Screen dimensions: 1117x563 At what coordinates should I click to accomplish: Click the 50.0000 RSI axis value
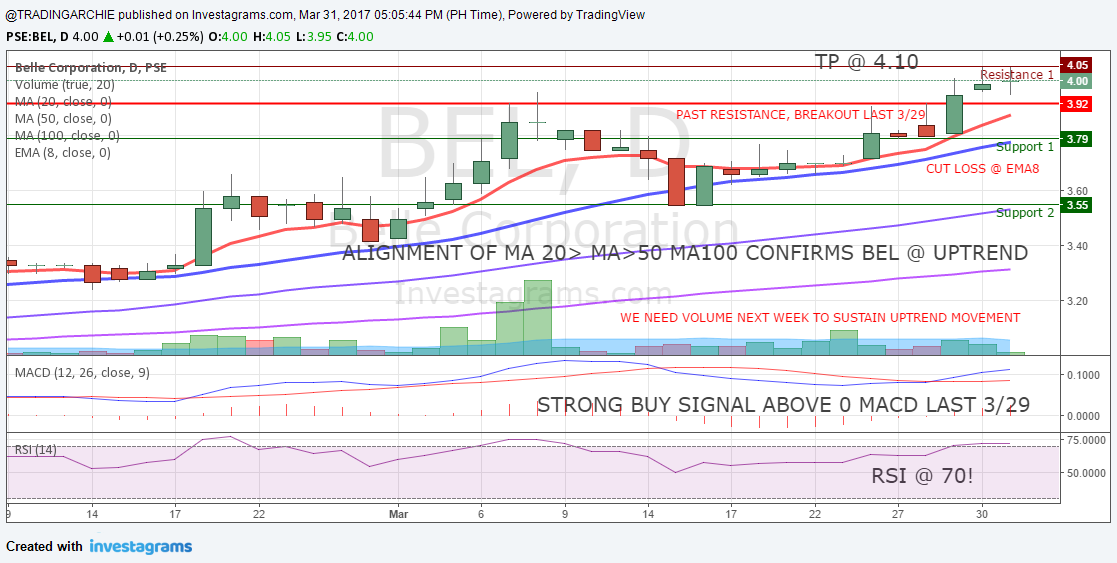[1084, 472]
